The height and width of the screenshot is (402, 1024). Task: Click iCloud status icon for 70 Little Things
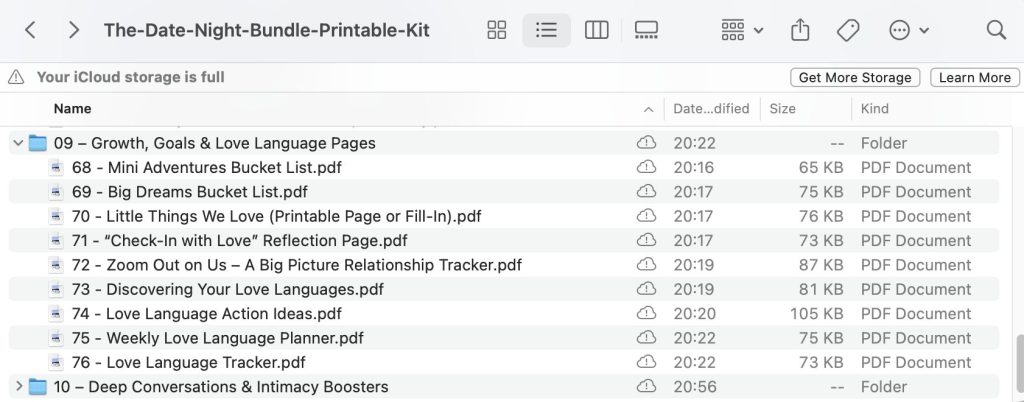tap(647, 215)
